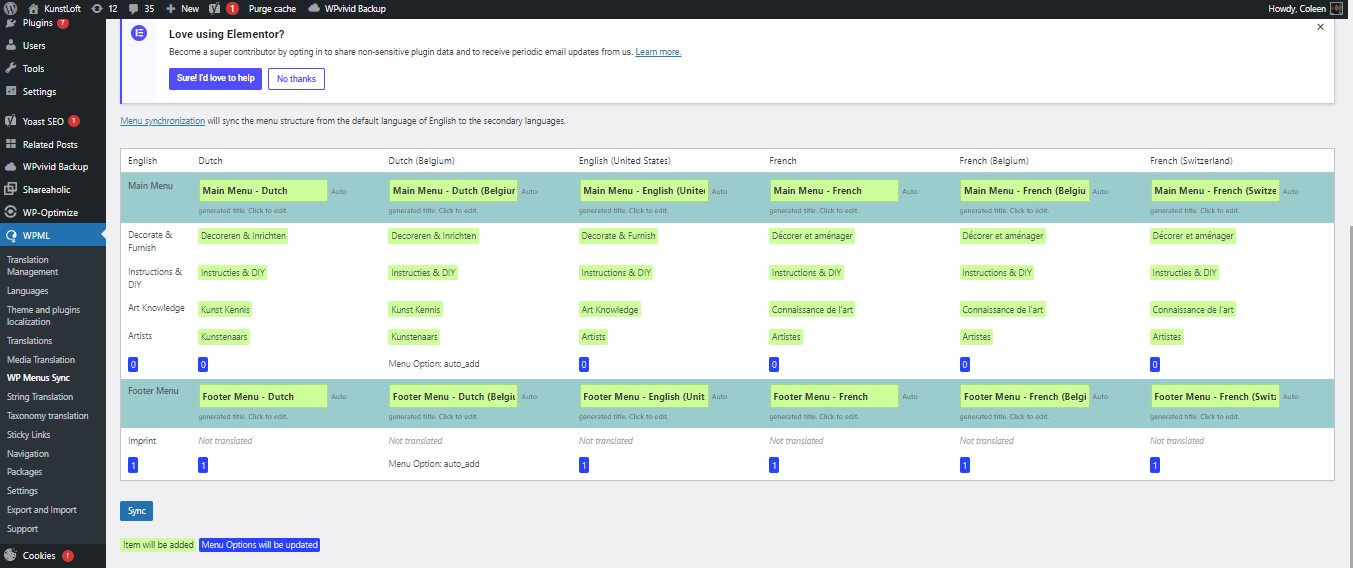
Task: Click the Main Menu row label
Action: (x=151, y=186)
